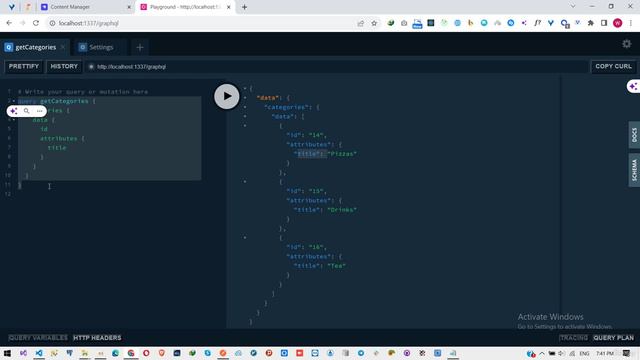Bookmark this page with the star icon
Viewport: 640px width, 360px height.
[x=374, y=23]
